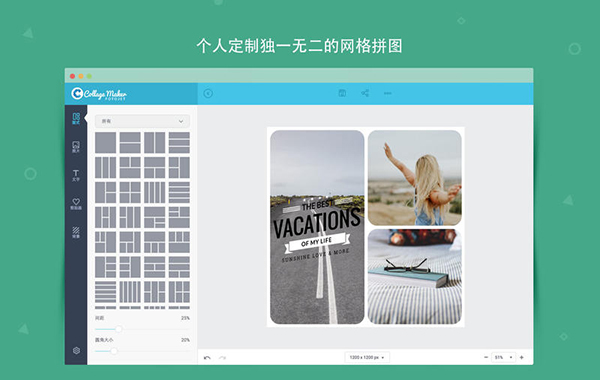Undo the last action

207,358
